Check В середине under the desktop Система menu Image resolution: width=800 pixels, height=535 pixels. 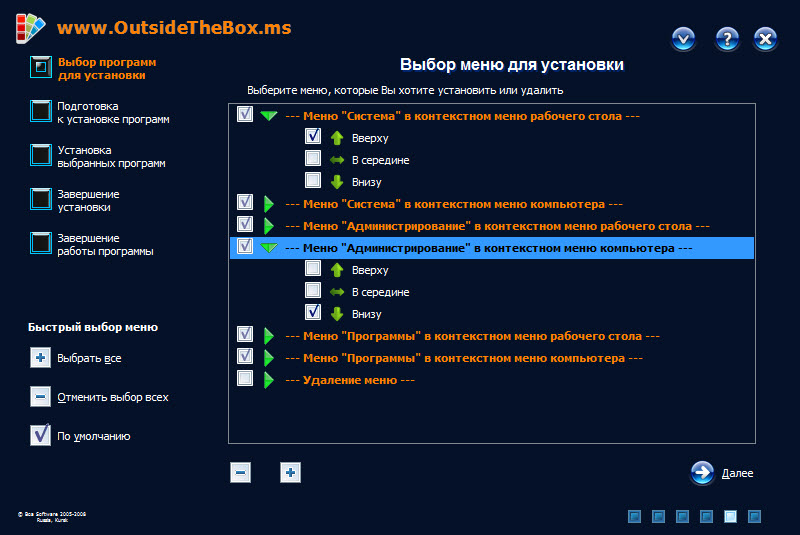pyautogui.click(x=313, y=159)
